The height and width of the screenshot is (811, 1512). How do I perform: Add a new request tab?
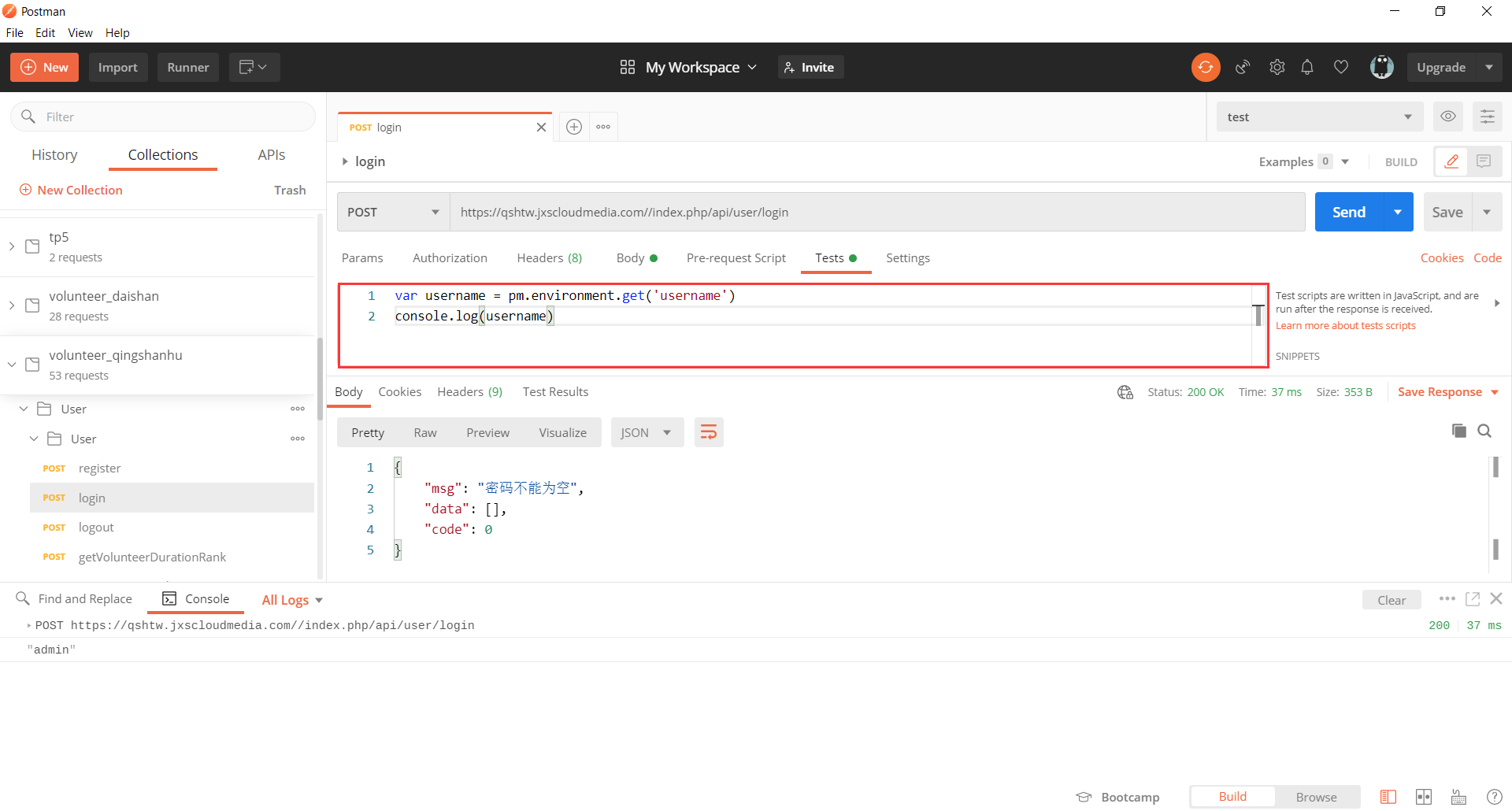coord(574,127)
